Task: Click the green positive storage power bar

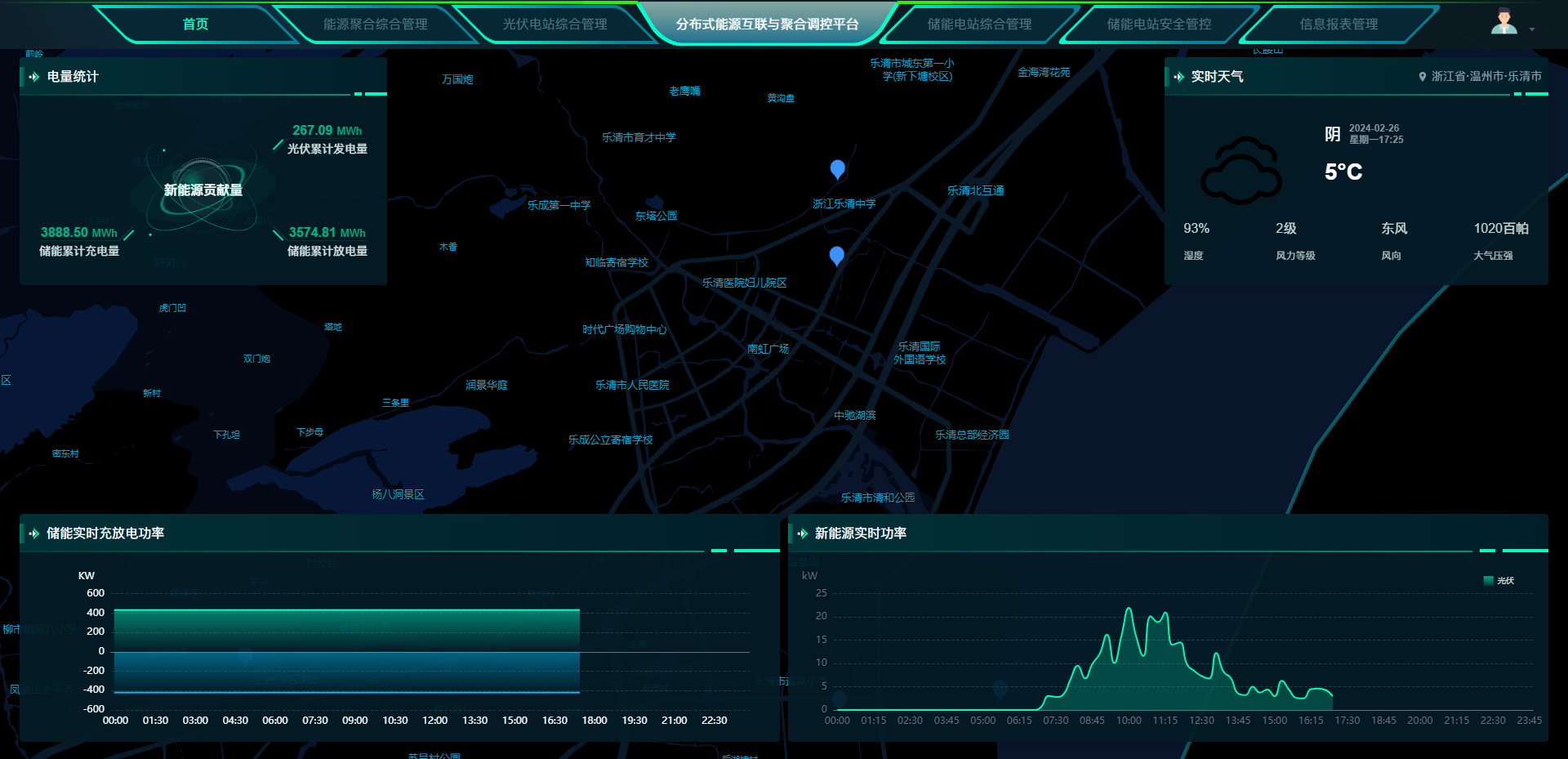Action: pyautogui.click(x=346, y=630)
